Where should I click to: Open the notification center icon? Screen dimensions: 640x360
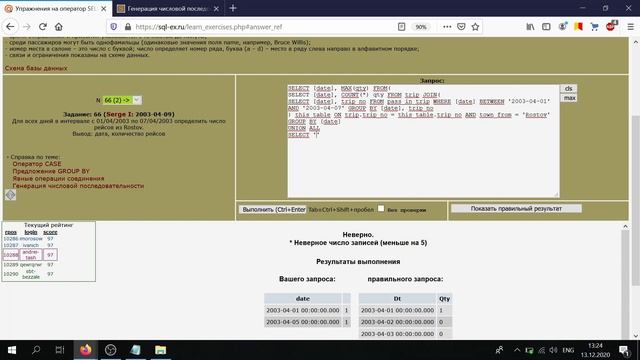coord(624,350)
